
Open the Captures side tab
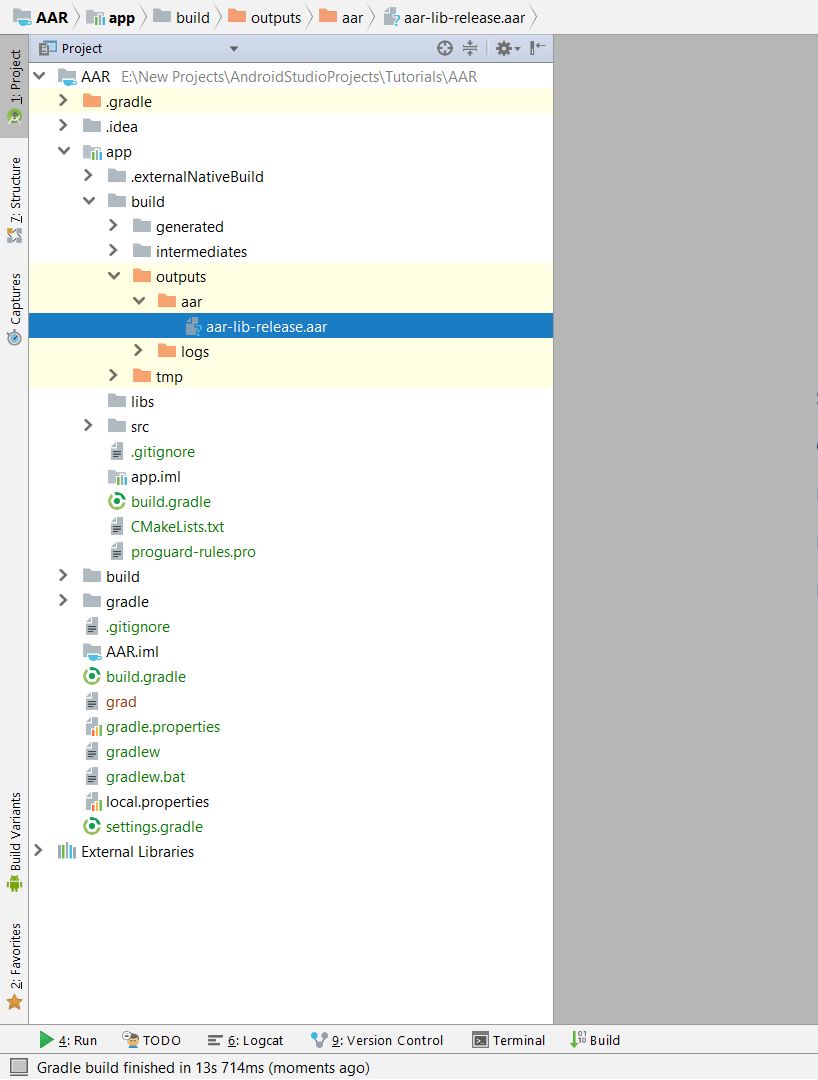(x=14, y=309)
